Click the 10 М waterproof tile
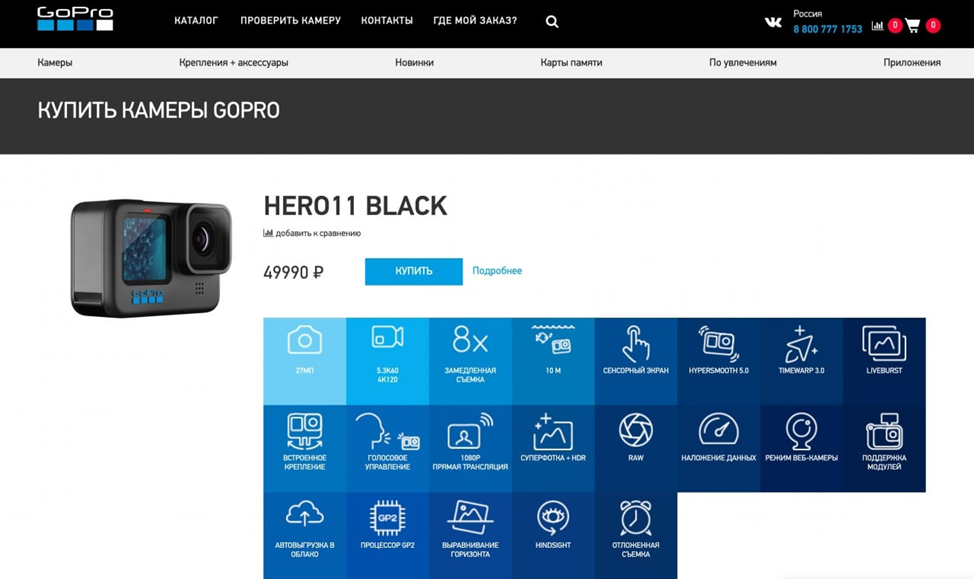Image resolution: width=974 pixels, height=579 pixels. (x=553, y=361)
